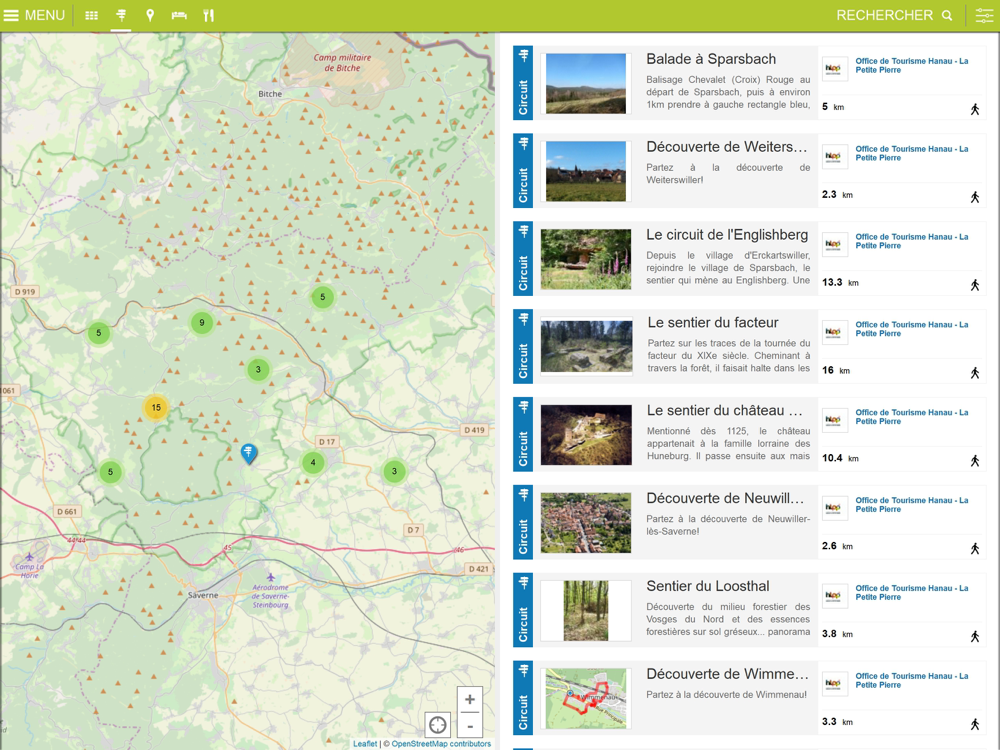Click Office de Tourisme link for Englishberg
Viewport: 1000px width, 750px height.
(911, 242)
